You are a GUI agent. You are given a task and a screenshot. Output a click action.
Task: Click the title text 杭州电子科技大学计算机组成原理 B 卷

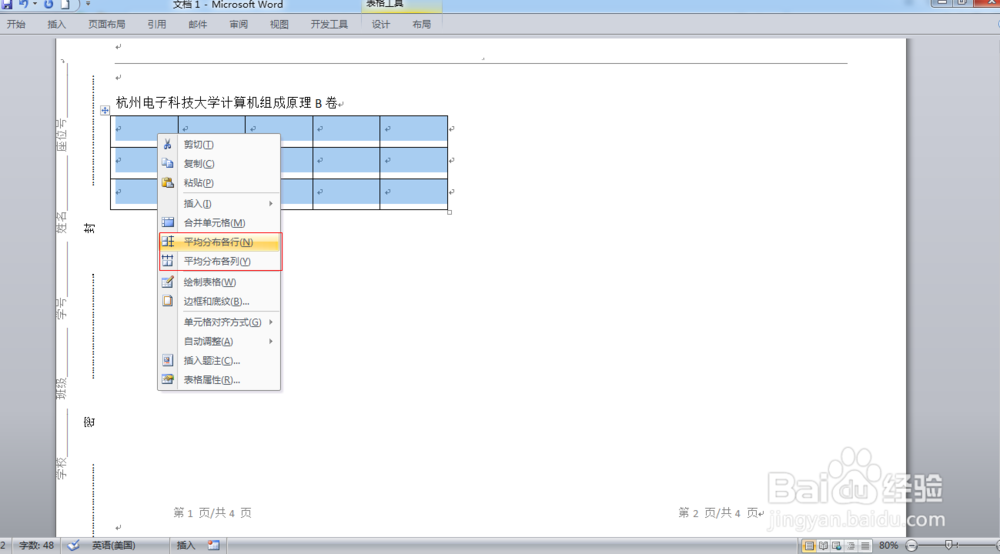coord(226,103)
